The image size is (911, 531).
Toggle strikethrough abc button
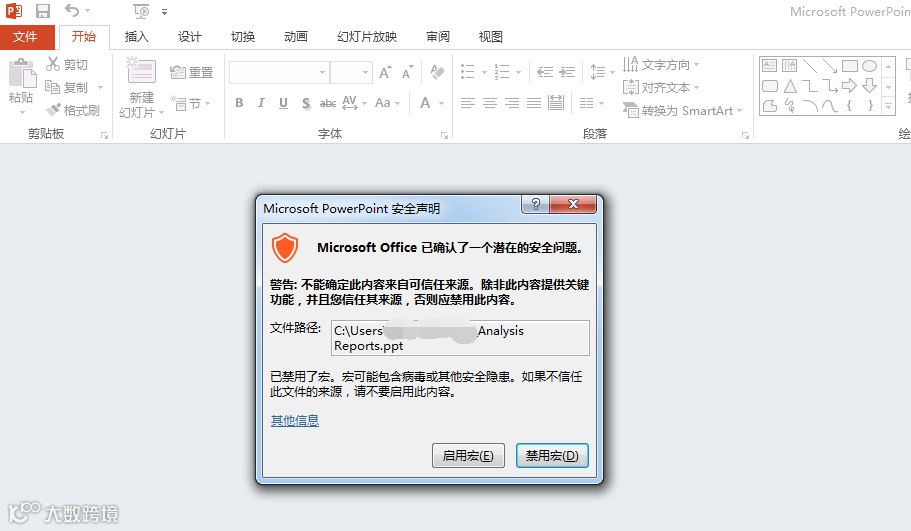[x=328, y=103]
